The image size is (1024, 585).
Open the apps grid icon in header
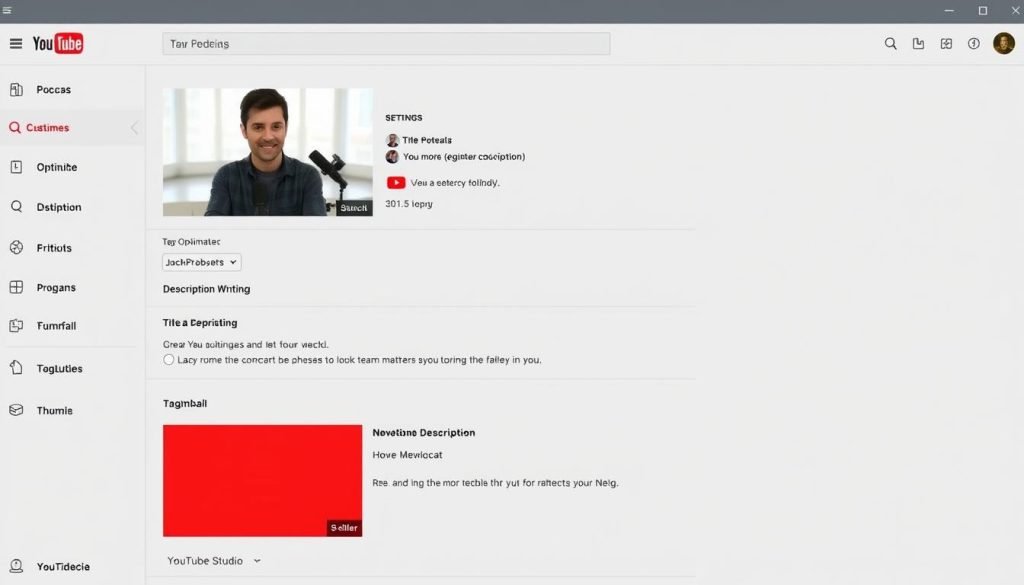pos(946,44)
